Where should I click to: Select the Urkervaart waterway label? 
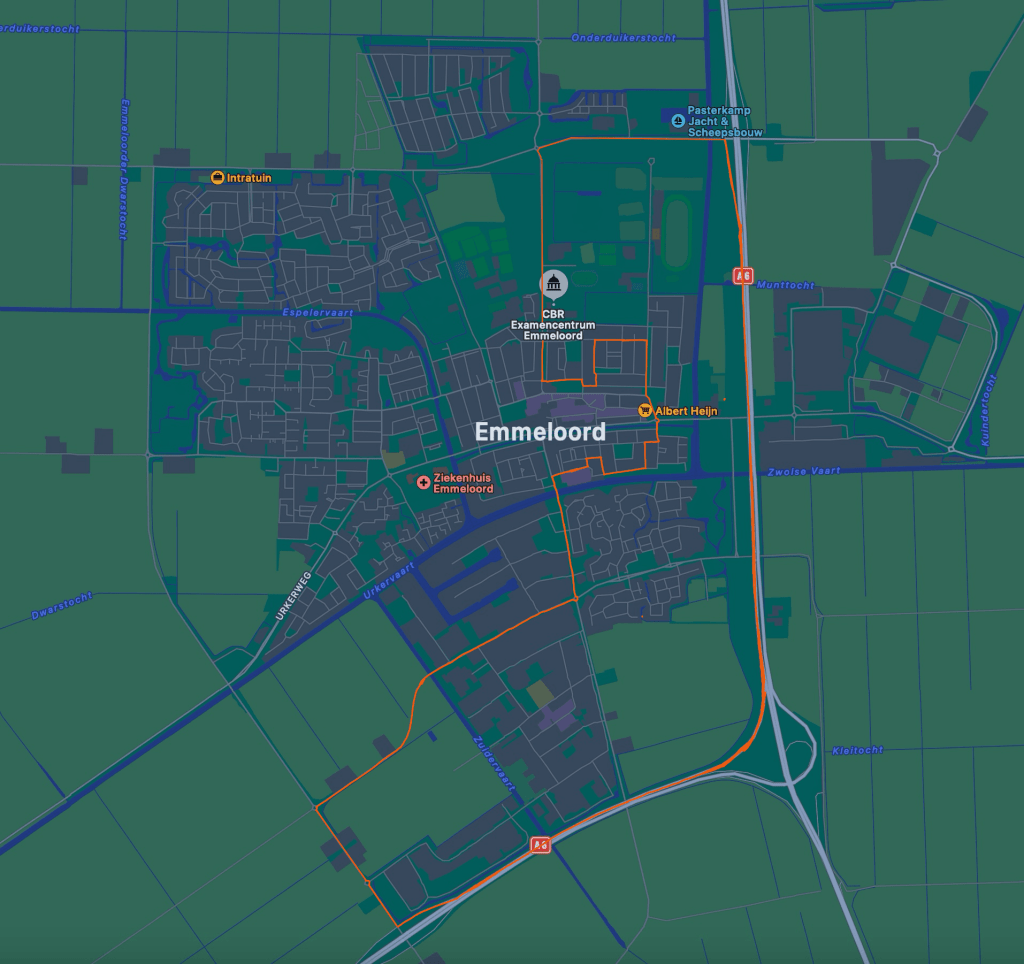click(389, 581)
